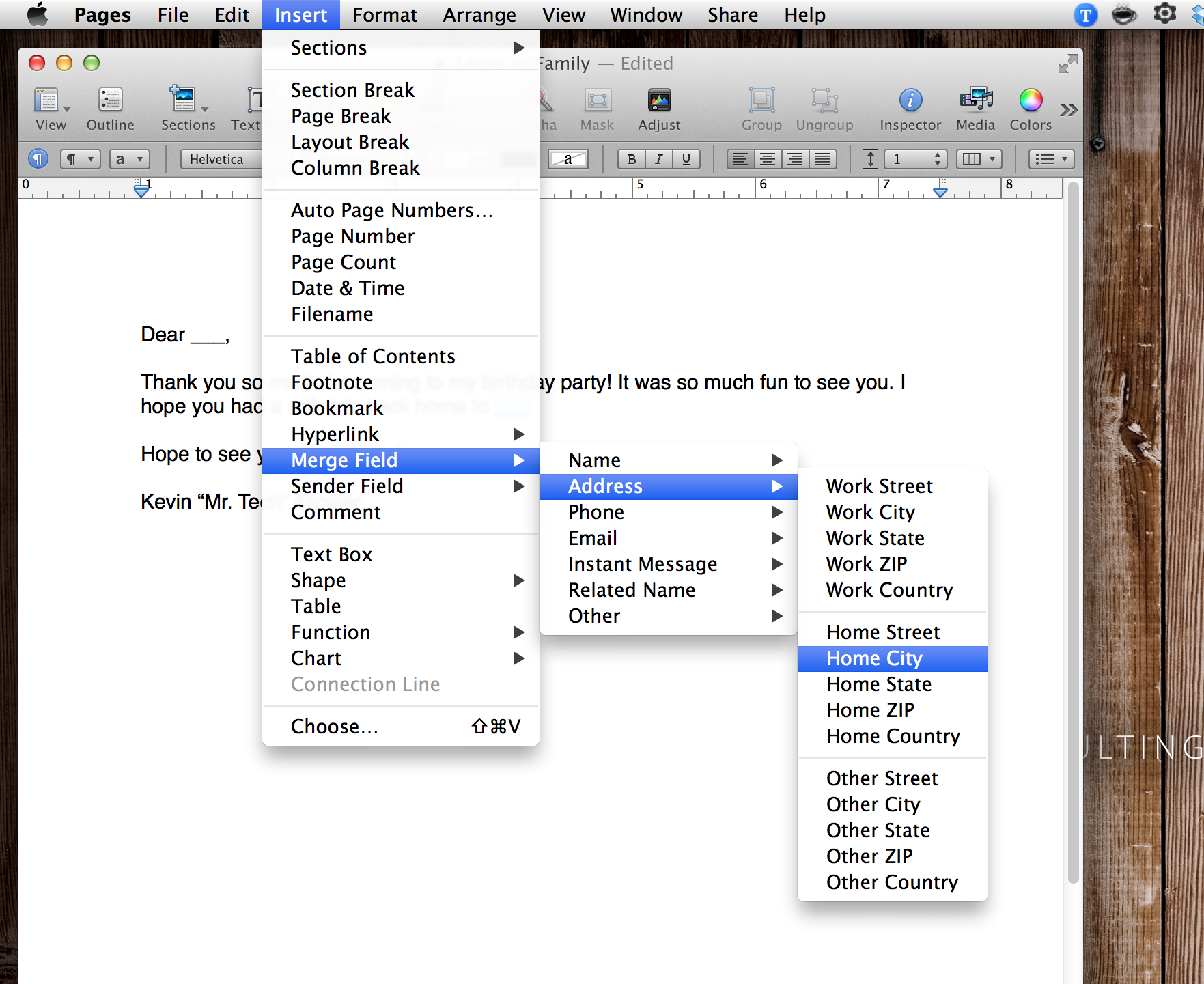Expand the Sections submenu
The width and height of the screenshot is (1204, 984).
pos(401,48)
